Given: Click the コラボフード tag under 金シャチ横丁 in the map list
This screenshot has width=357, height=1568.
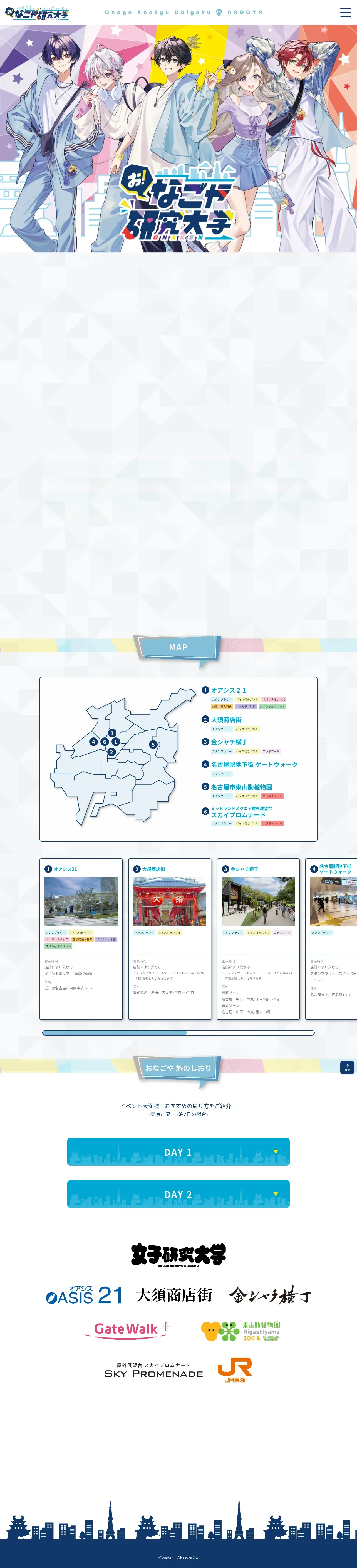Looking at the screenshot, I should click(x=271, y=751).
